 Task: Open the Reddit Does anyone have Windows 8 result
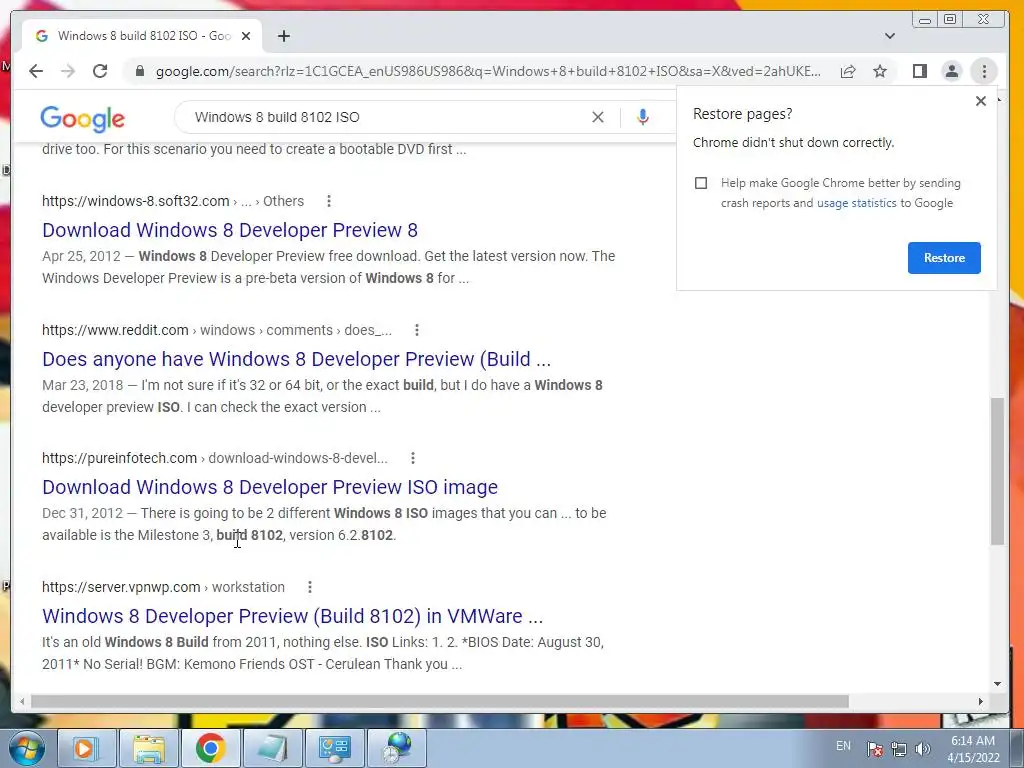click(x=296, y=359)
